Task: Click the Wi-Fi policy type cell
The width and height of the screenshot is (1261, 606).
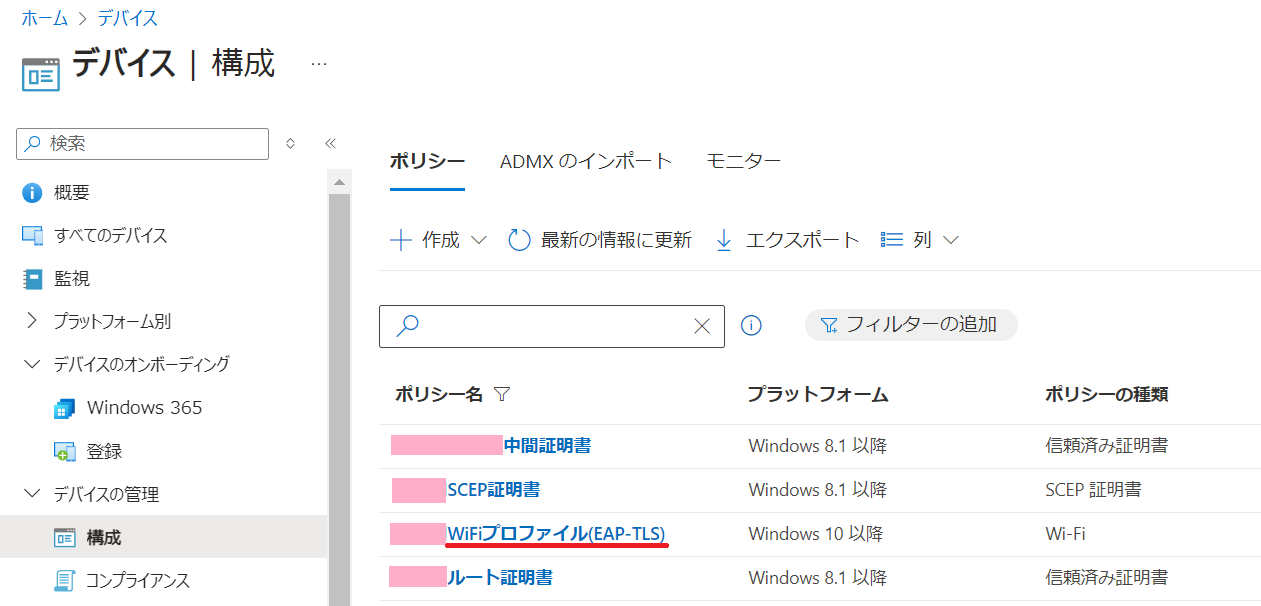Action: (x=1065, y=534)
